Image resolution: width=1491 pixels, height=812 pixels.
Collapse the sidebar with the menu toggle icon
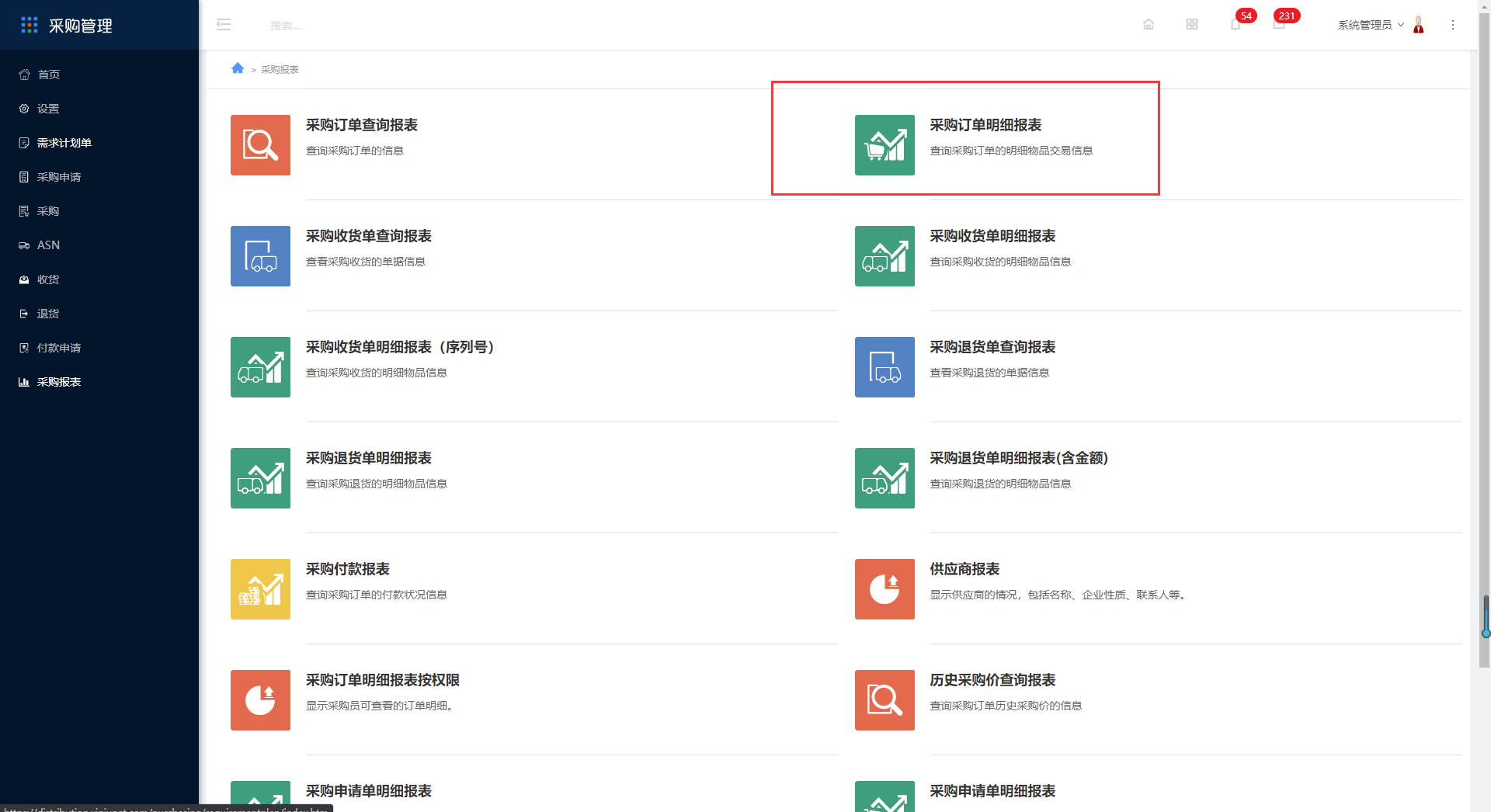(x=224, y=25)
